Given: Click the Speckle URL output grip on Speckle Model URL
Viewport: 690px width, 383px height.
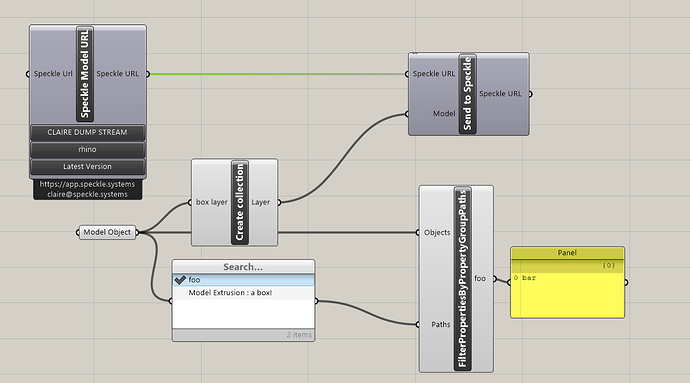Looking at the screenshot, I should click(x=148, y=74).
